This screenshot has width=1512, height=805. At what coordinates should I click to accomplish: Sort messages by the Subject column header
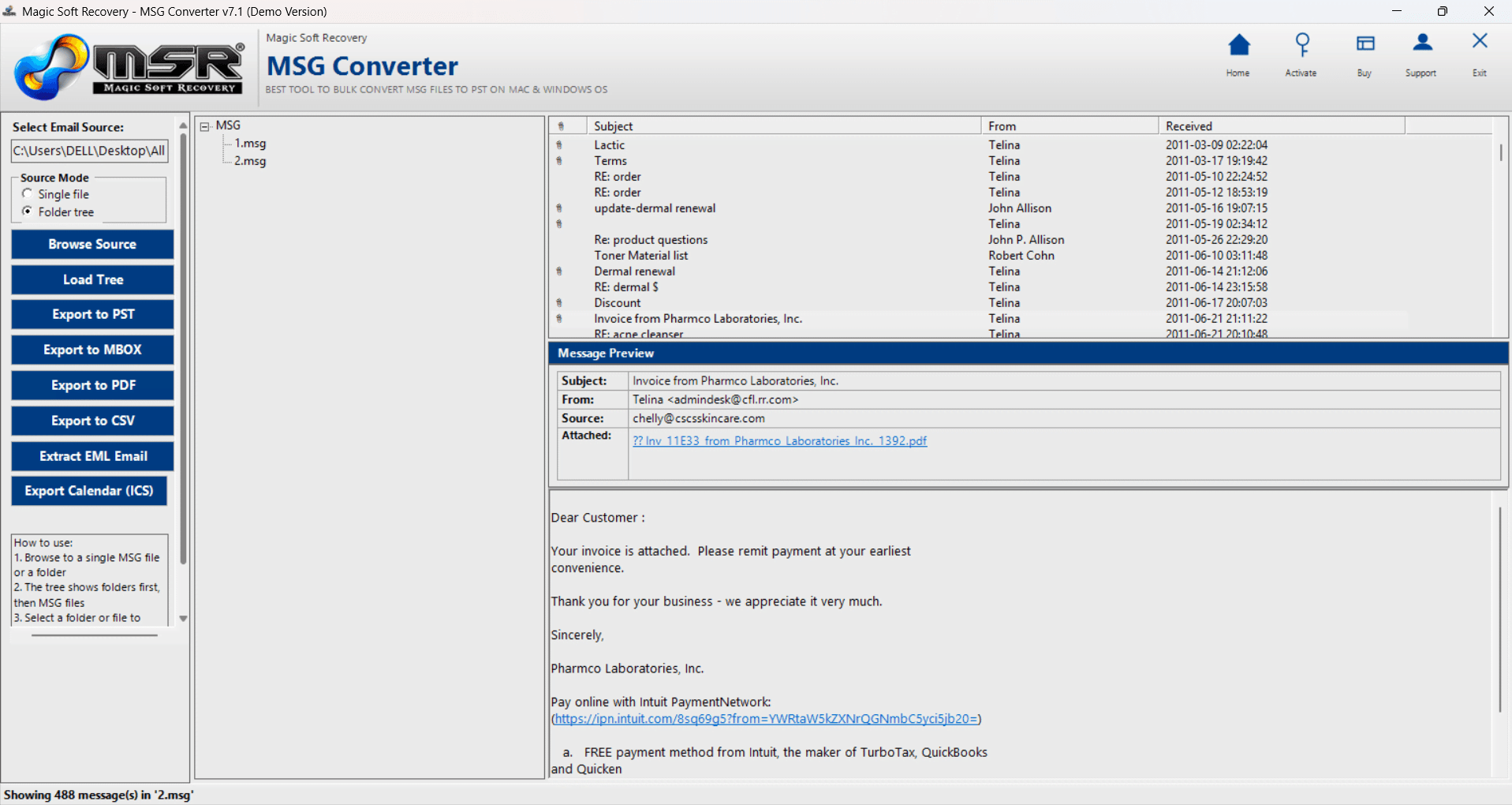coord(784,126)
